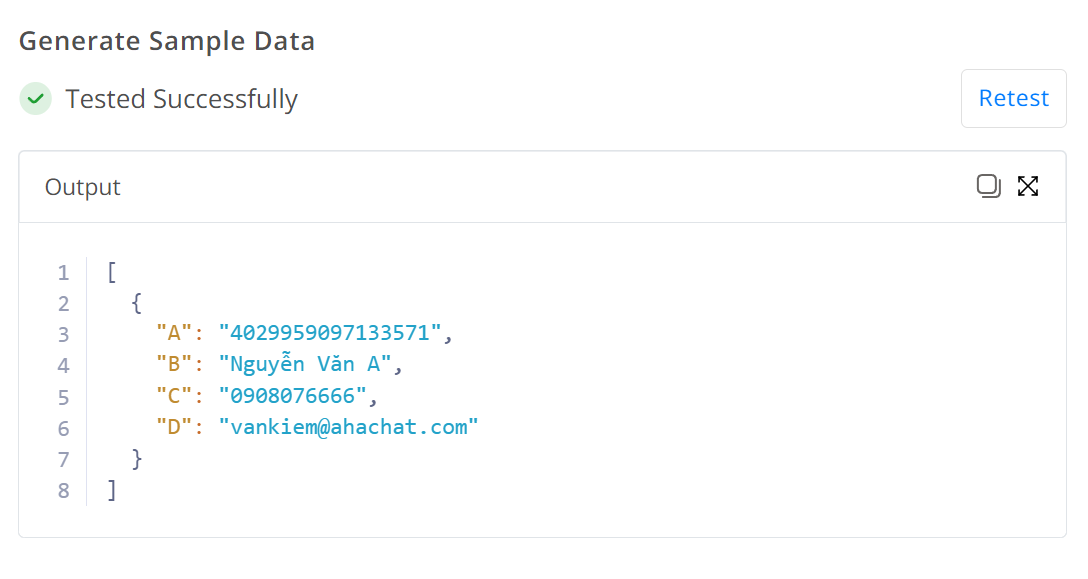This screenshot has height=579, width=1088.
Task: Click the green success checkmark icon
Action: point(35,99)
